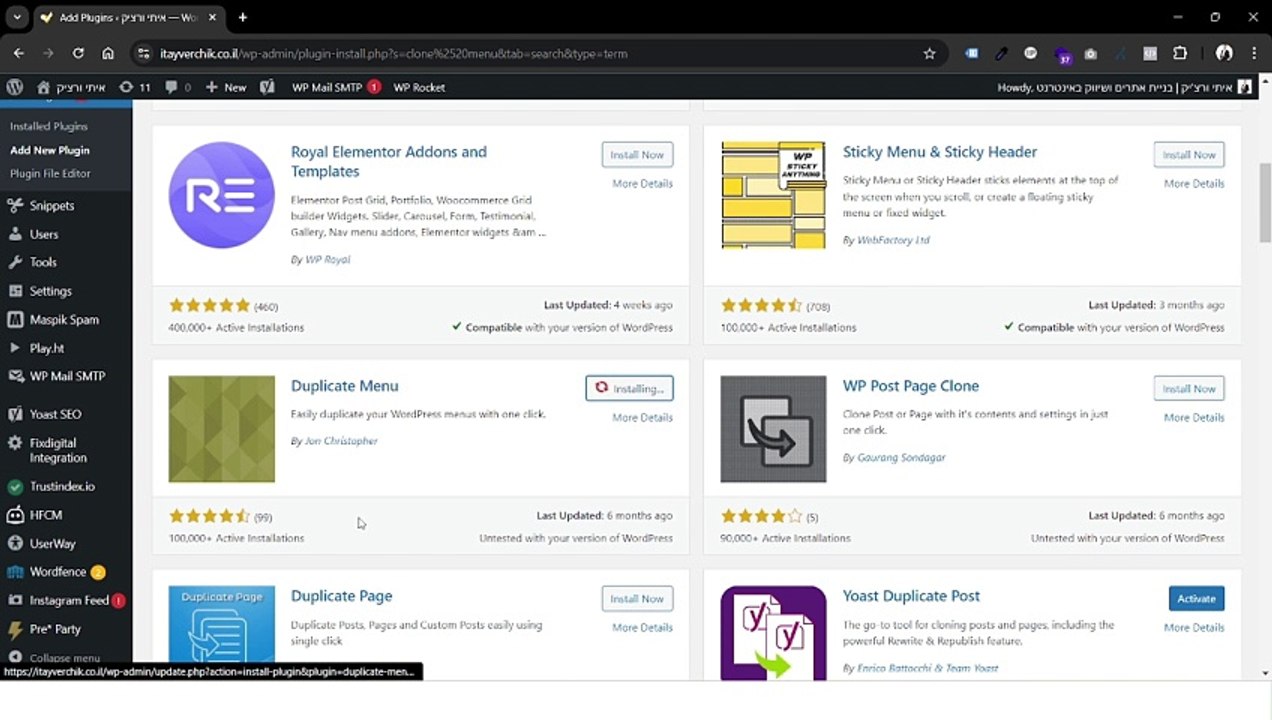
Task: Open Pre* Party in sidebar
Action: point(55,629)
